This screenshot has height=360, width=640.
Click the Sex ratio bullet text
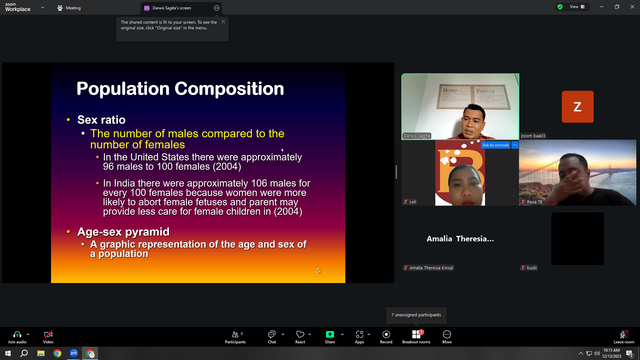(x=101, y=120)
